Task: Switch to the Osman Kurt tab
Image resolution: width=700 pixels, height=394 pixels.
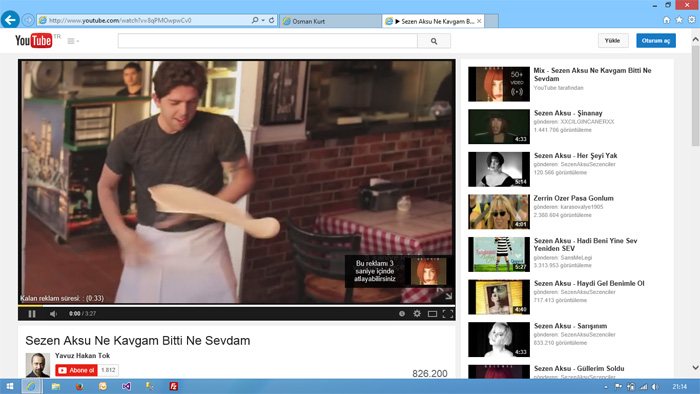Action: point(330,21)
